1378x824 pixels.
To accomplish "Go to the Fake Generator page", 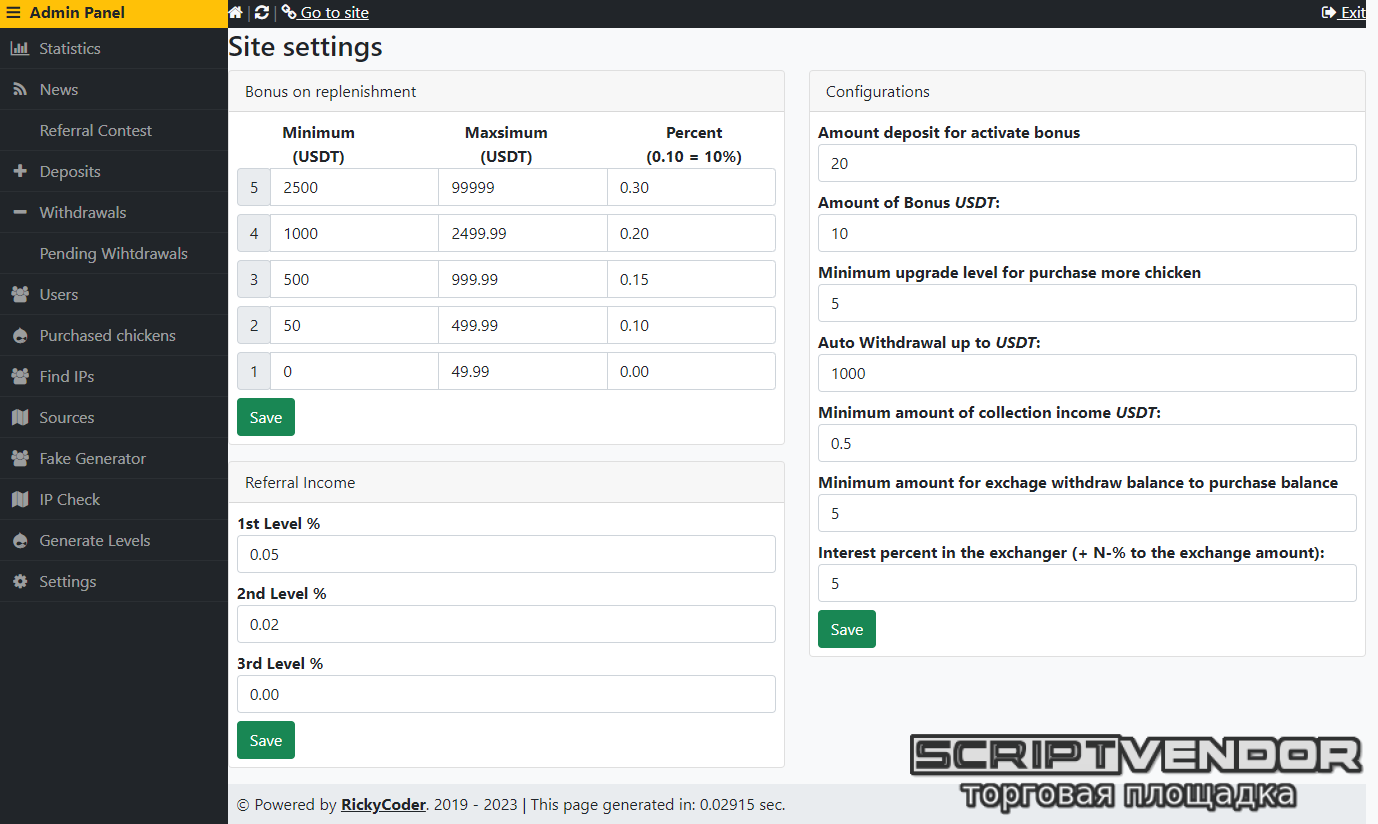I will tap(92, 458).
